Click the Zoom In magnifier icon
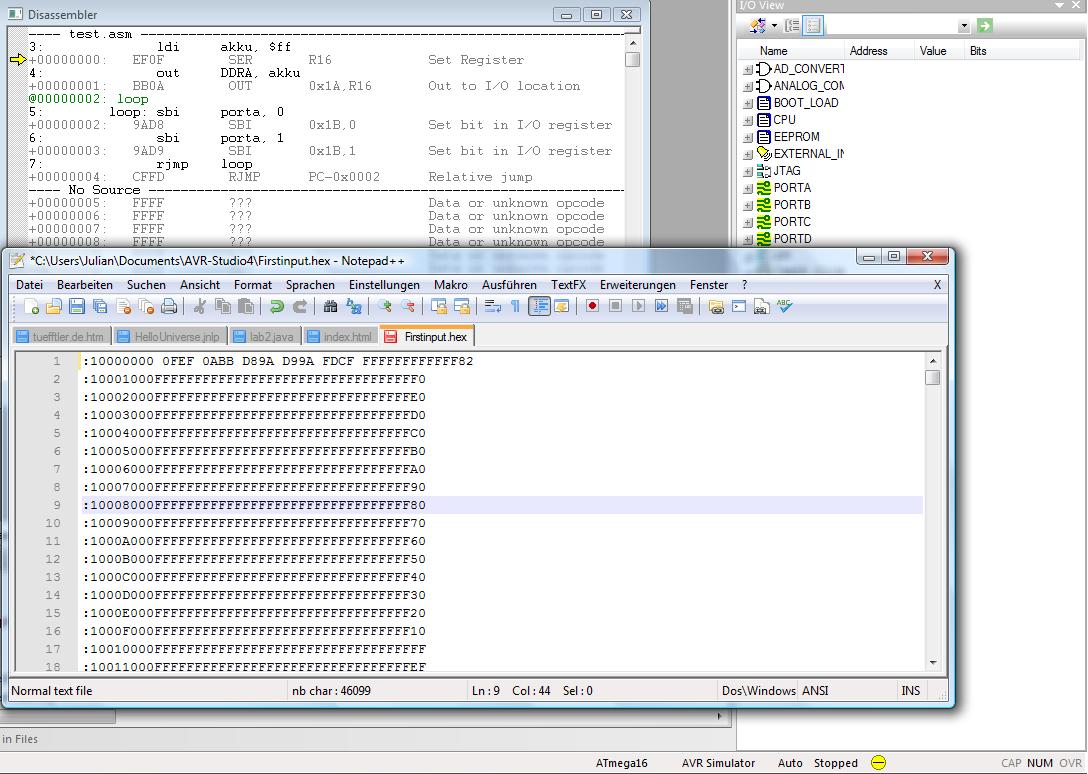This screenshot has height=774, width=1088. coord(384,306)
